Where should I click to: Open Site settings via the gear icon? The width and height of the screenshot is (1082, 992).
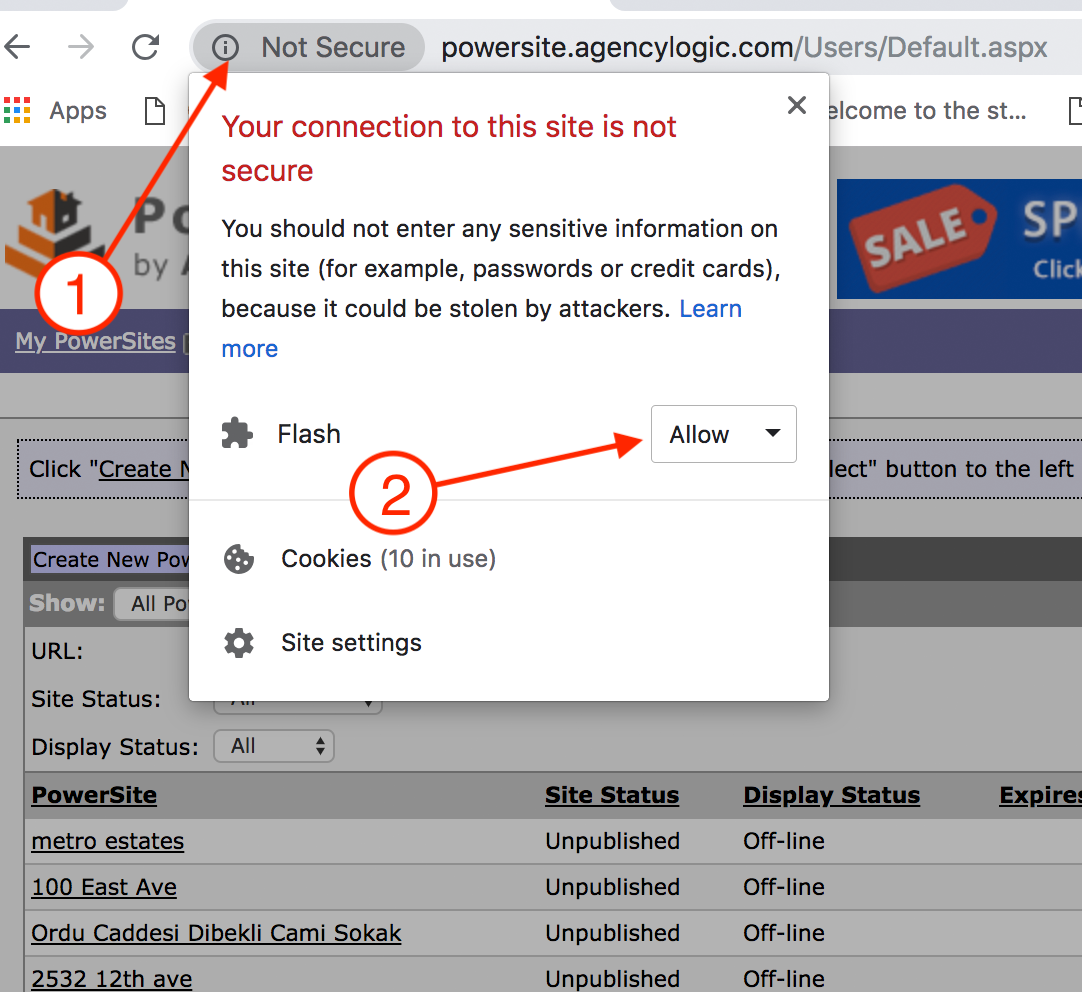coord(239,643)
